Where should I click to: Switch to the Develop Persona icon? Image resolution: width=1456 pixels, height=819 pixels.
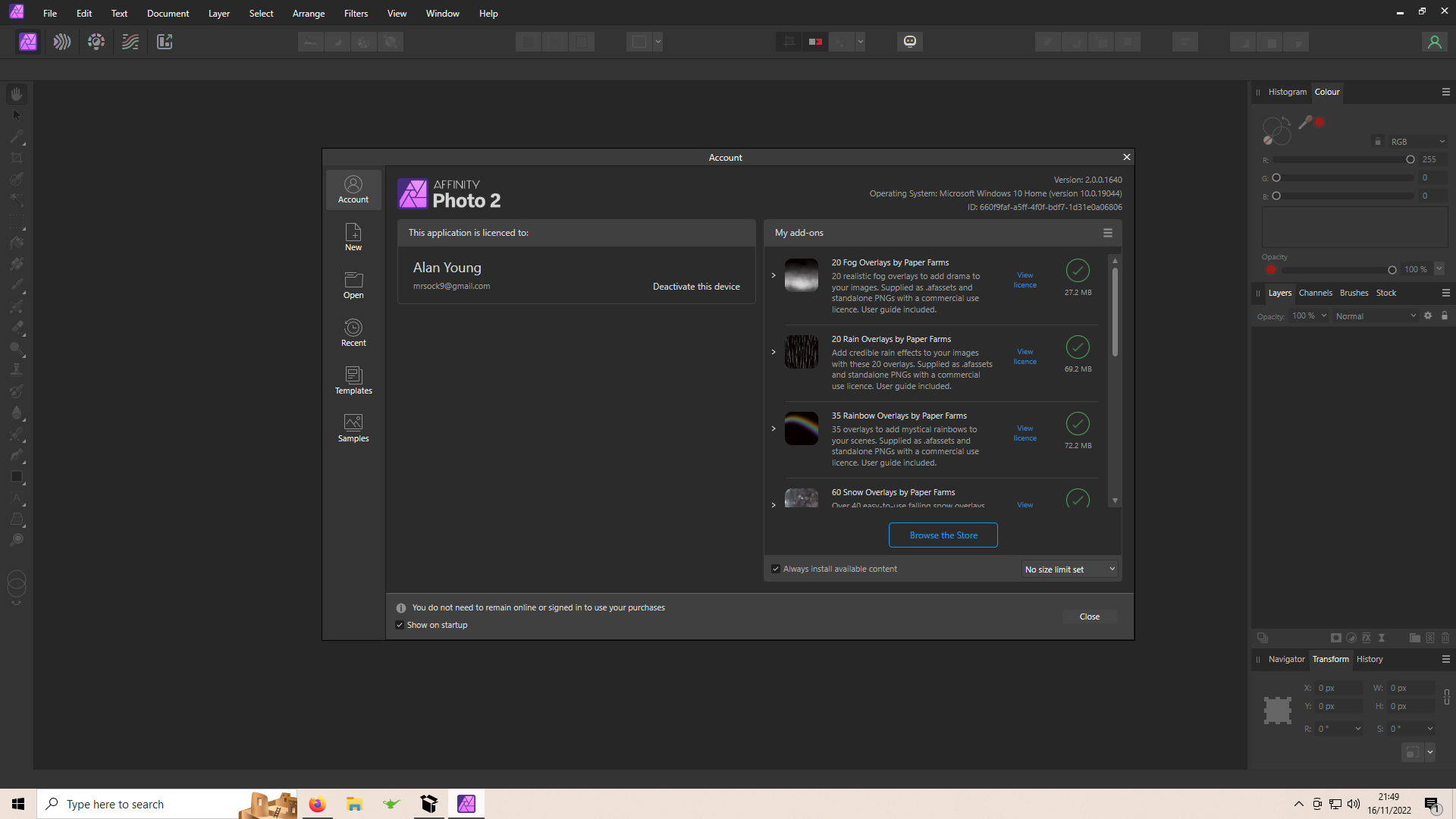click(x=96, y=42)
